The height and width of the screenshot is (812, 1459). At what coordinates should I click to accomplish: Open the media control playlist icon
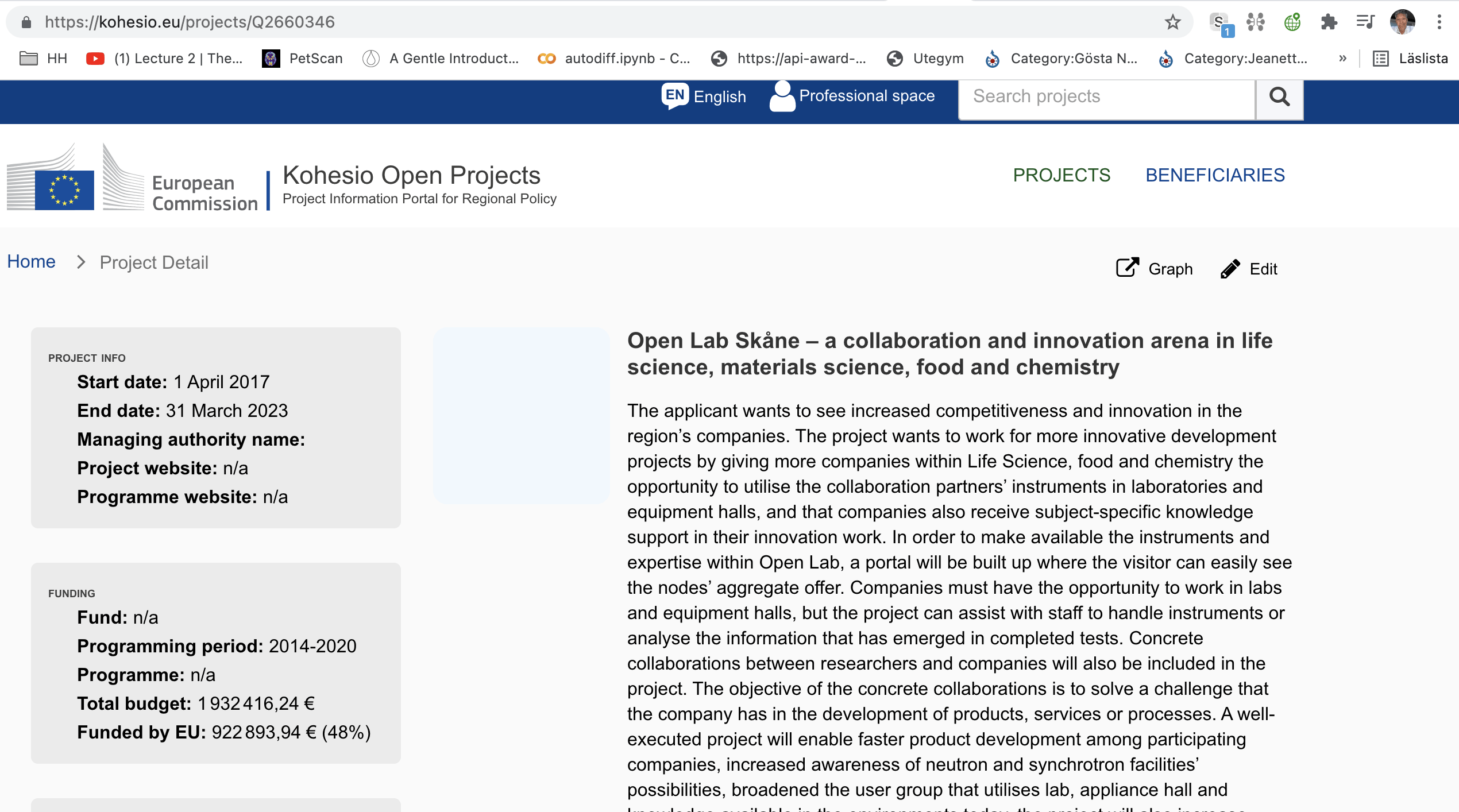coord(1365,22)
